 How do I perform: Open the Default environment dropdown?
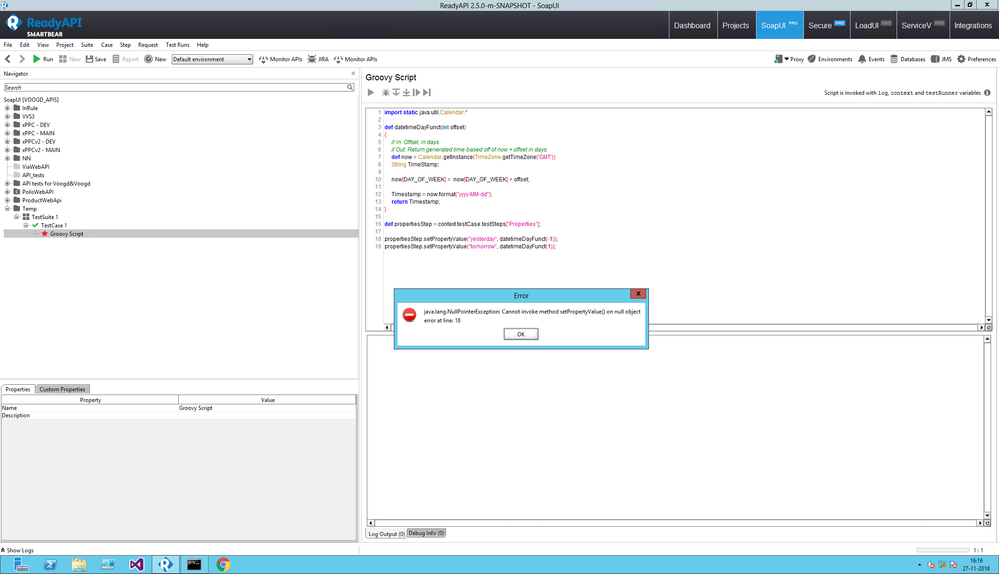[212, 59]
